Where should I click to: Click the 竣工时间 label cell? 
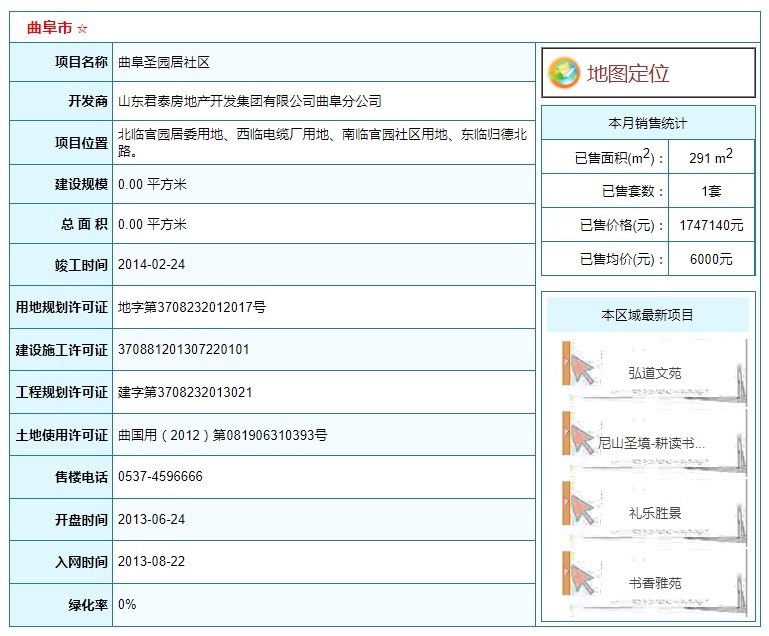(61, 265)
